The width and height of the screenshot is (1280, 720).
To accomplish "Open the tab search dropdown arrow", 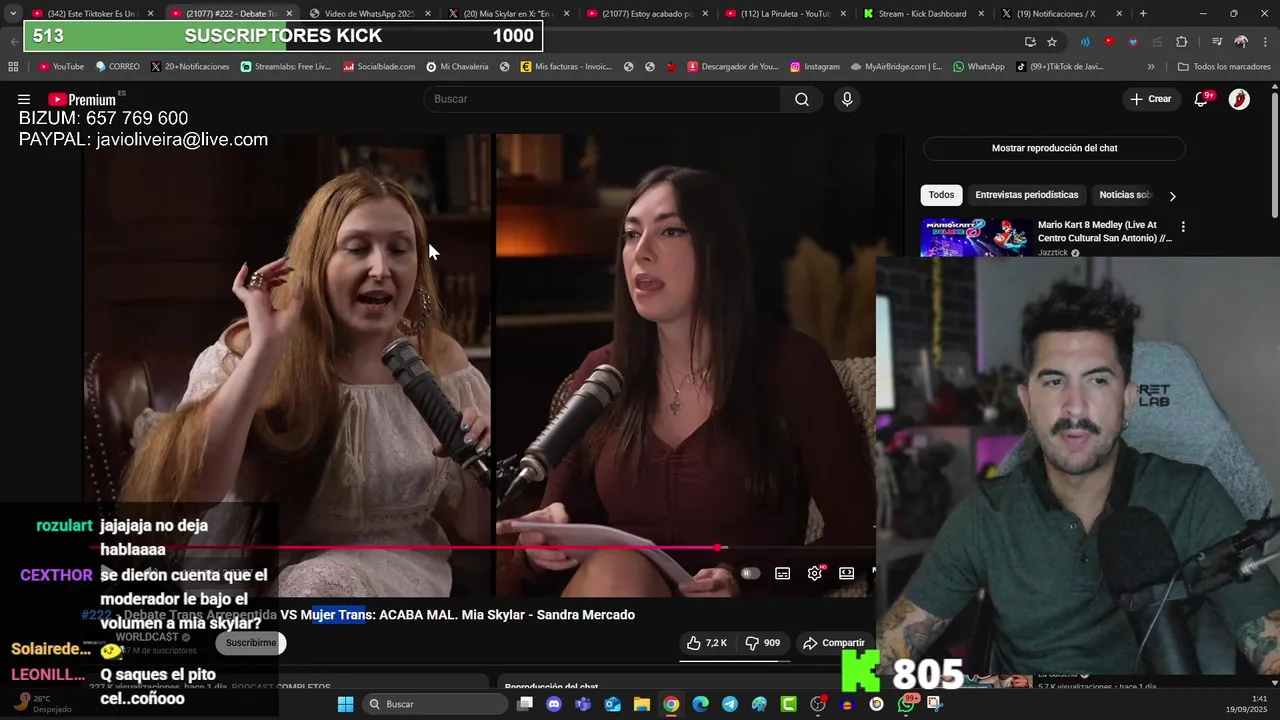I will coord(12,13).
